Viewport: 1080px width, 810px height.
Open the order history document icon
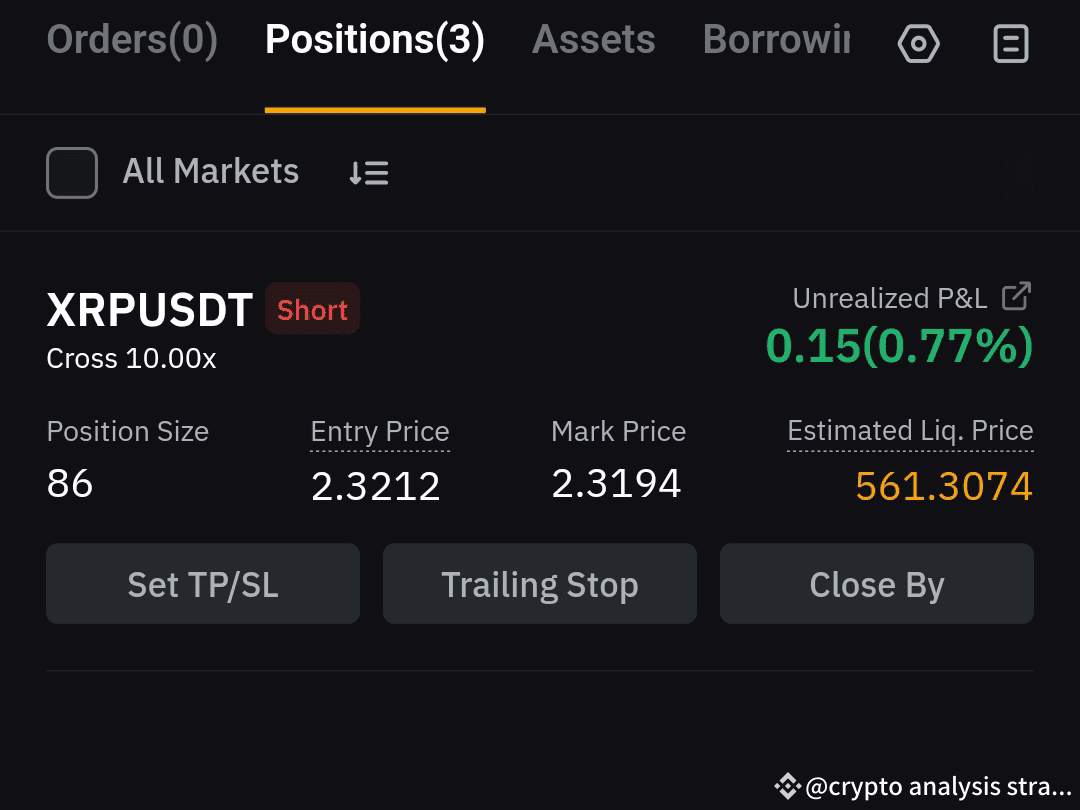[1010, 43]
